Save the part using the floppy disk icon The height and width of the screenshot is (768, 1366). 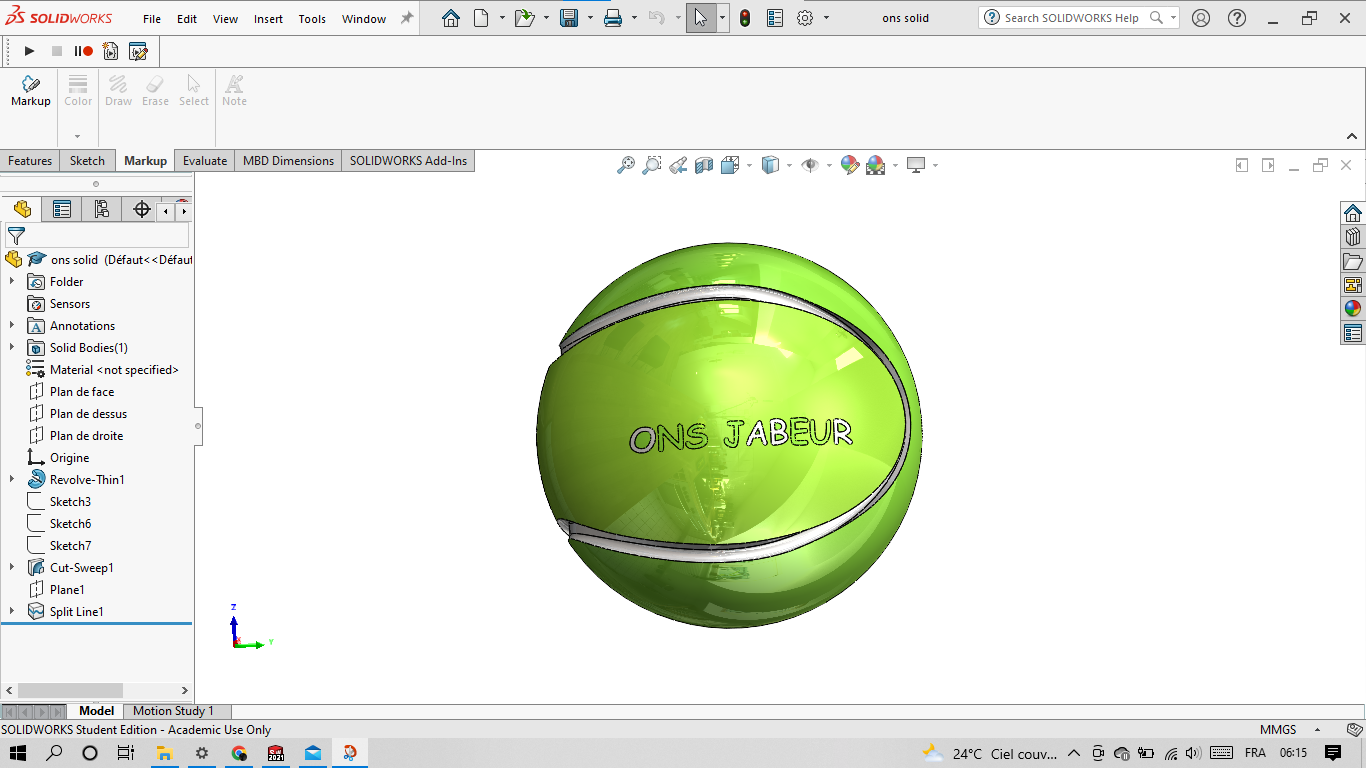[569, 18]
